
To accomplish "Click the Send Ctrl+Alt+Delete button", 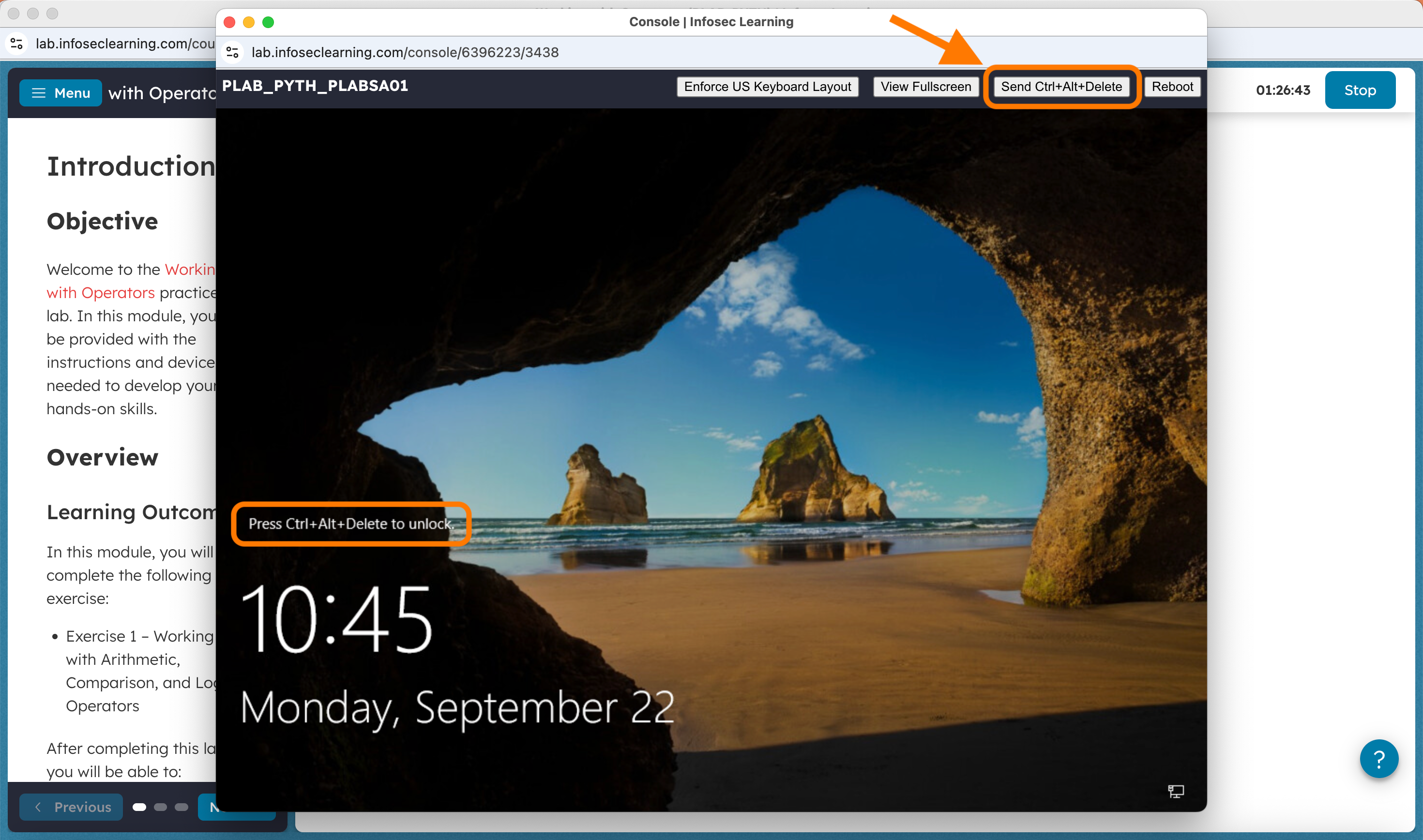I will (1061, 87).
